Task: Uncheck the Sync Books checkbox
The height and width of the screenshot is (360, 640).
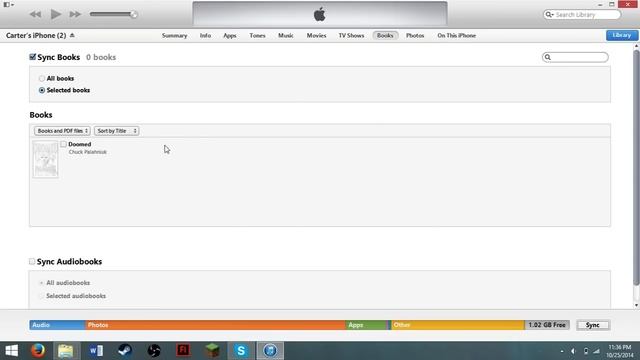Action: click(x=33, y=57)
